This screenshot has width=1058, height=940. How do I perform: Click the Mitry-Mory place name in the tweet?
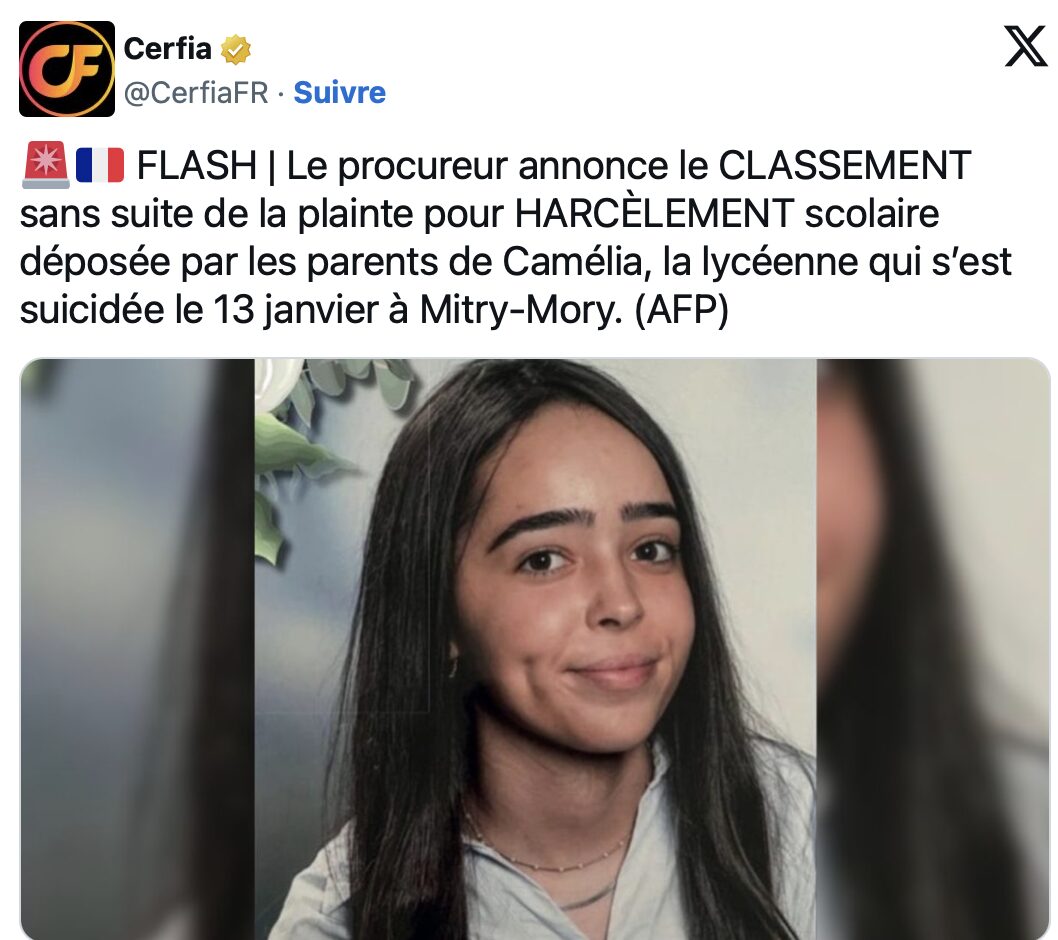point(521,310)
